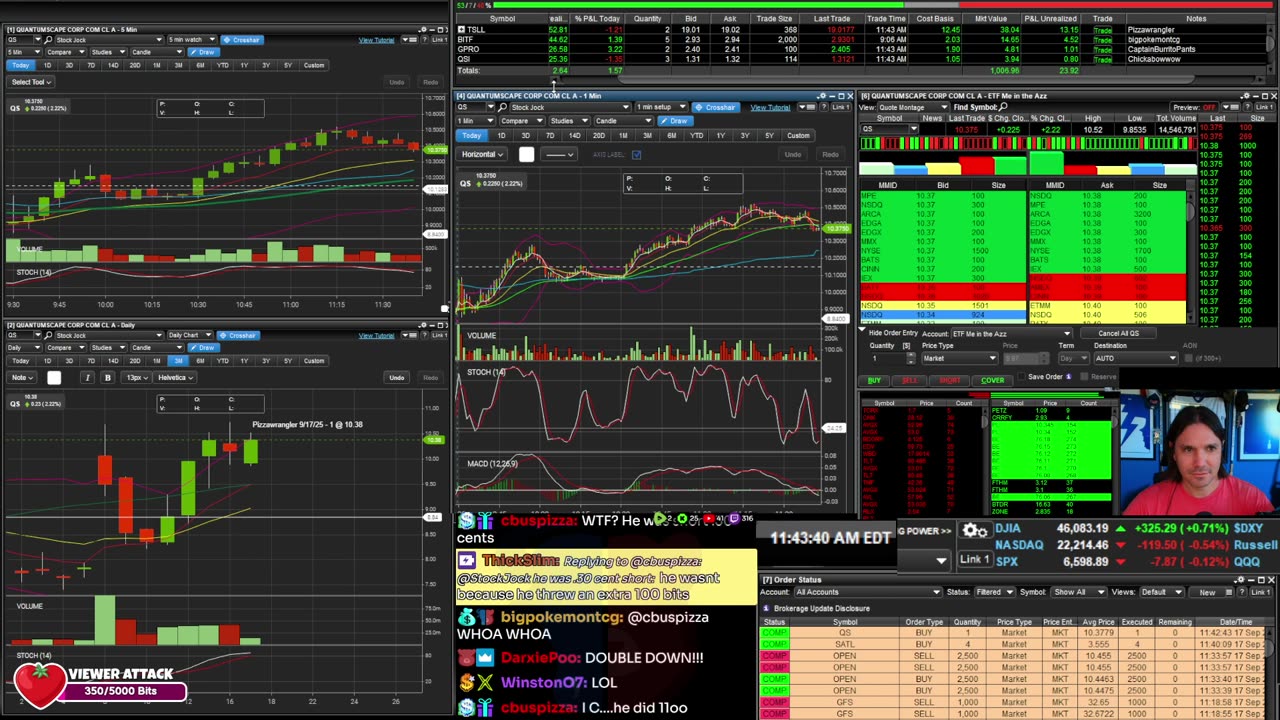1280x720 pixels.
Task: Click the italic I icon in Daily chart toolbar
Action: coord(87,377)
